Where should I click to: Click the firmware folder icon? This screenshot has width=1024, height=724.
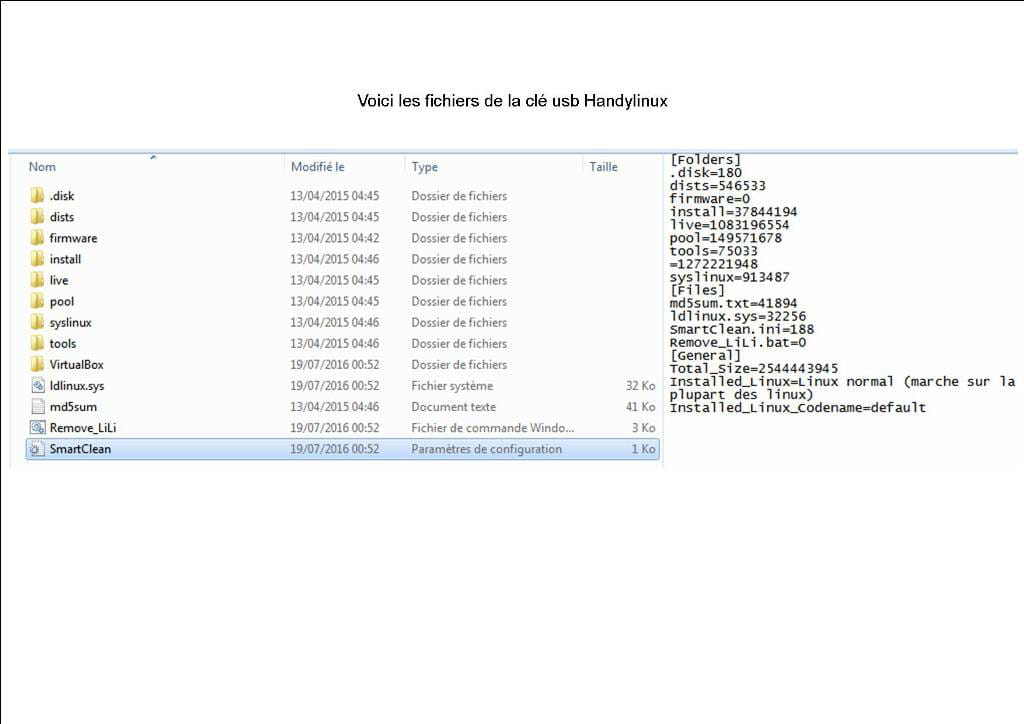click(37, 238)
